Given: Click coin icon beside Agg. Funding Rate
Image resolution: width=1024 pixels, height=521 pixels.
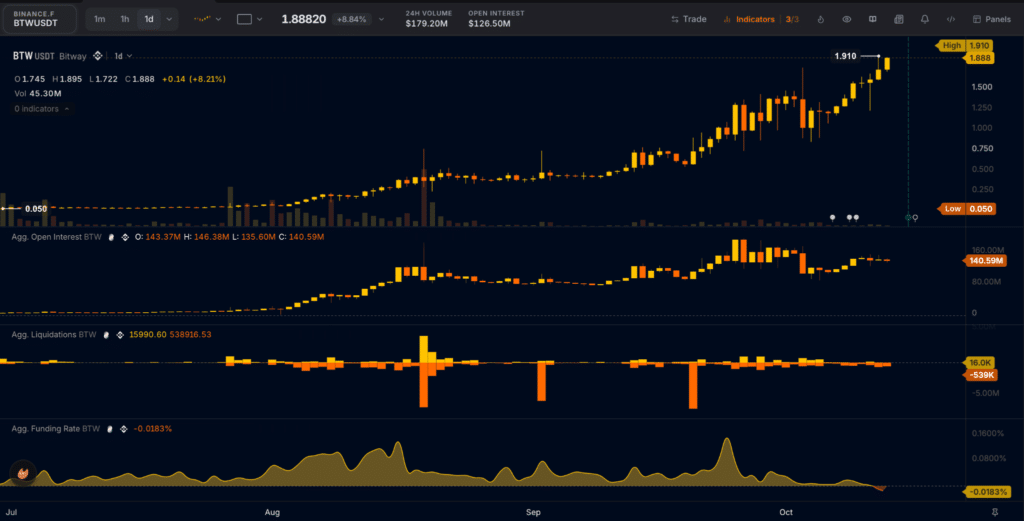Looking at the screenshot, I should [x=110, y=429].
